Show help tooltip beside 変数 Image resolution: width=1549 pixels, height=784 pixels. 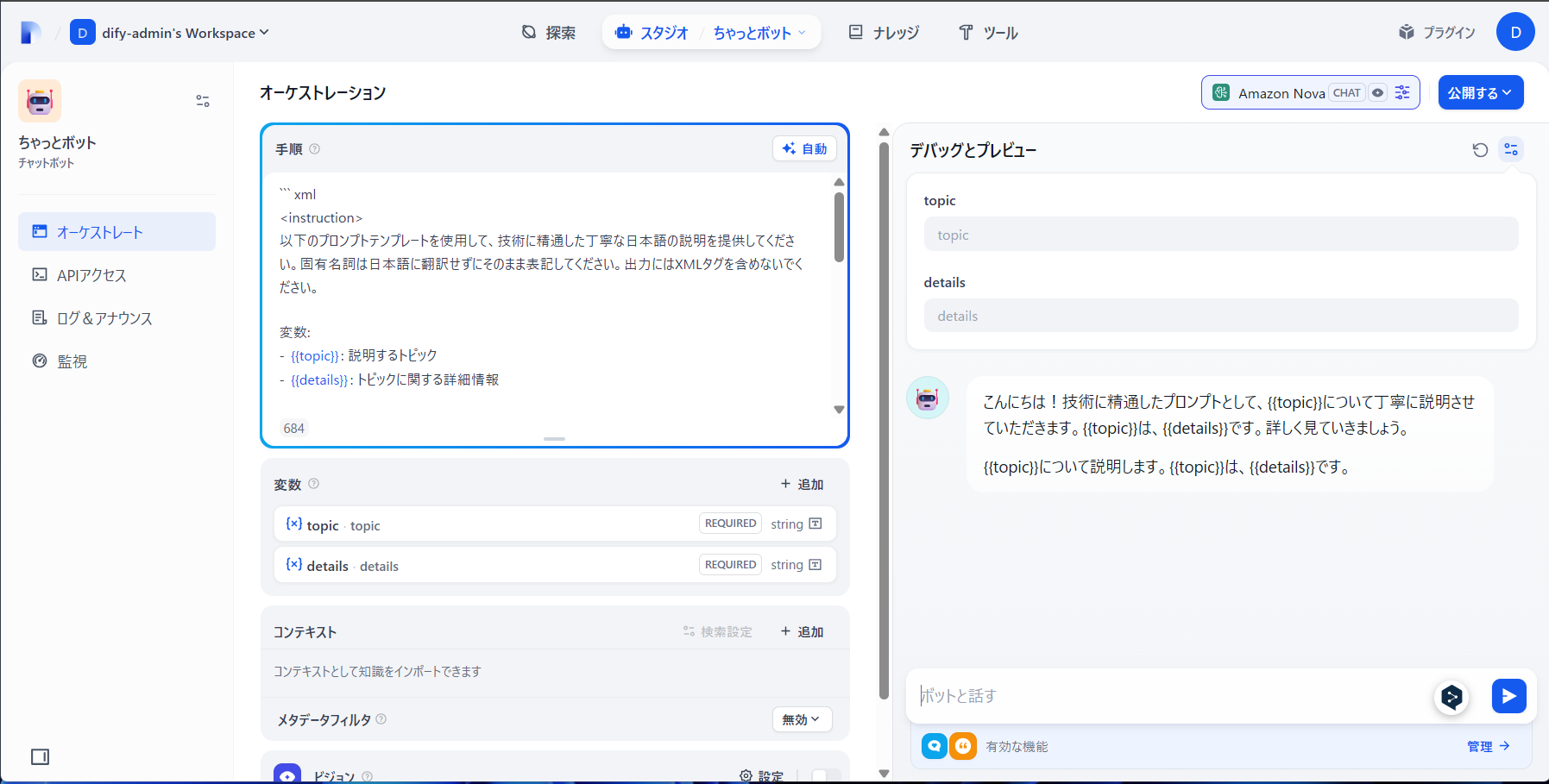314,484
